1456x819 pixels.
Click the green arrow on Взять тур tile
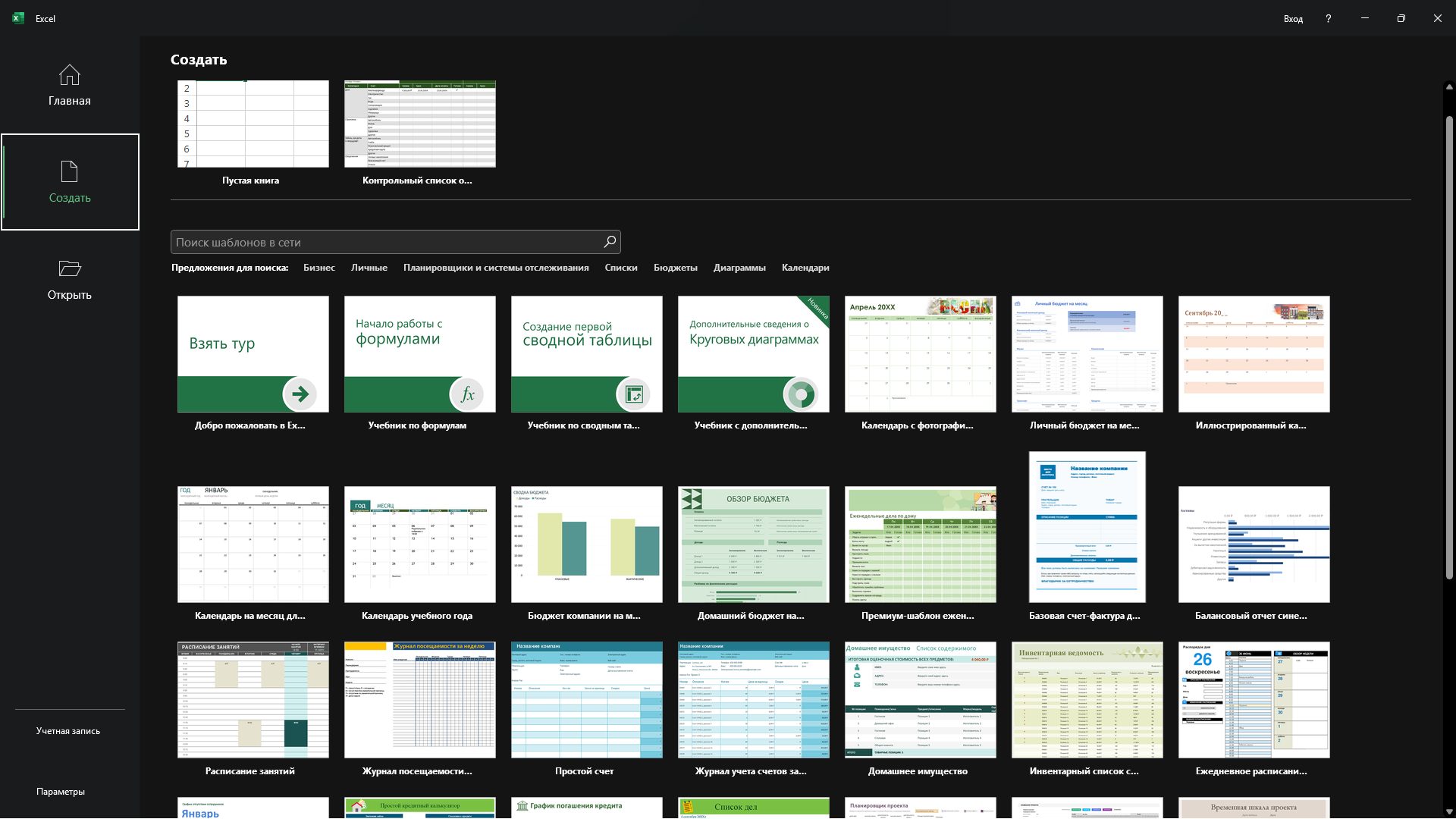click(300, 394)
